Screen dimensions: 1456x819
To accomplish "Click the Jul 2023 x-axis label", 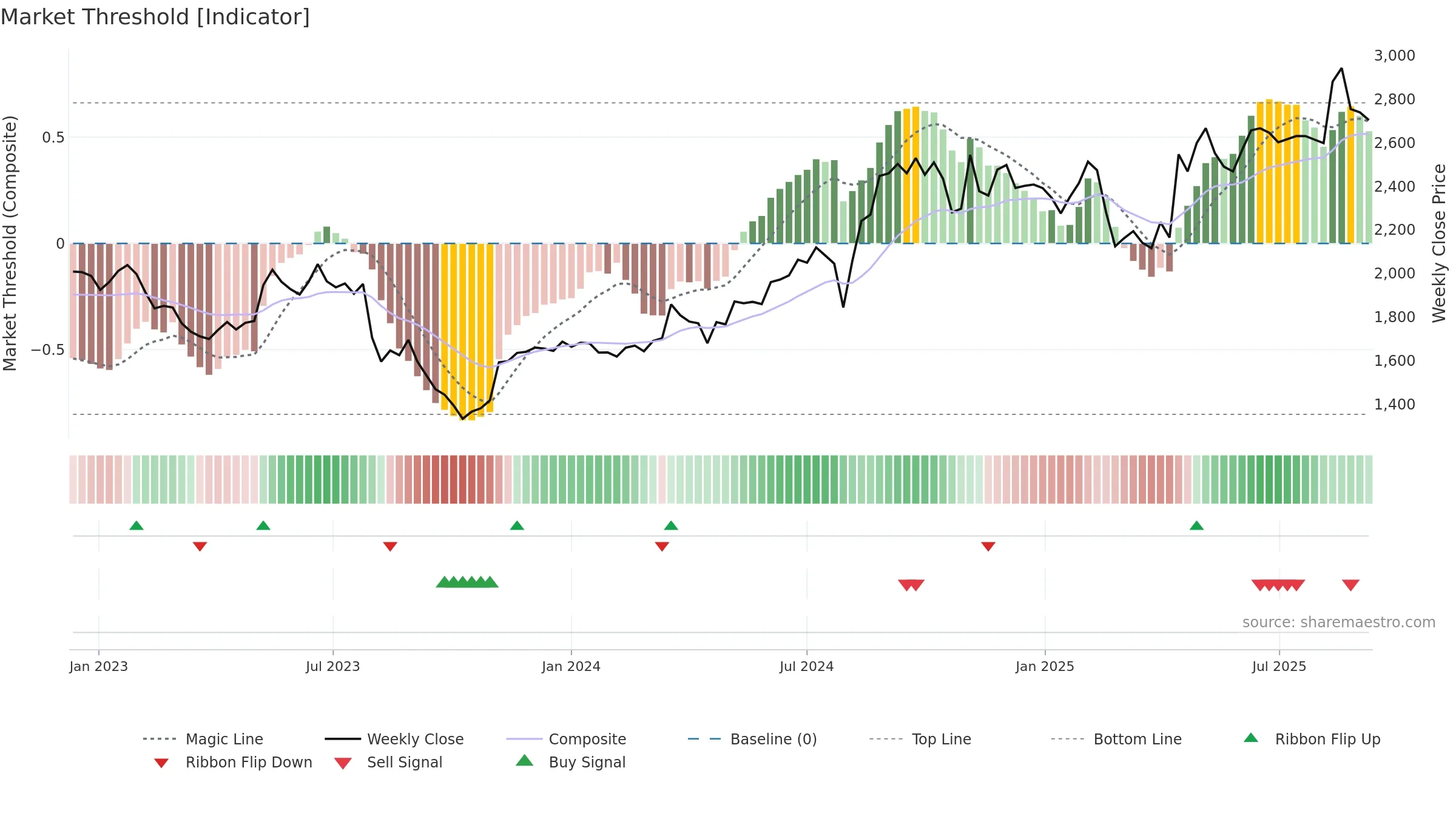I will tap(333, 666).
